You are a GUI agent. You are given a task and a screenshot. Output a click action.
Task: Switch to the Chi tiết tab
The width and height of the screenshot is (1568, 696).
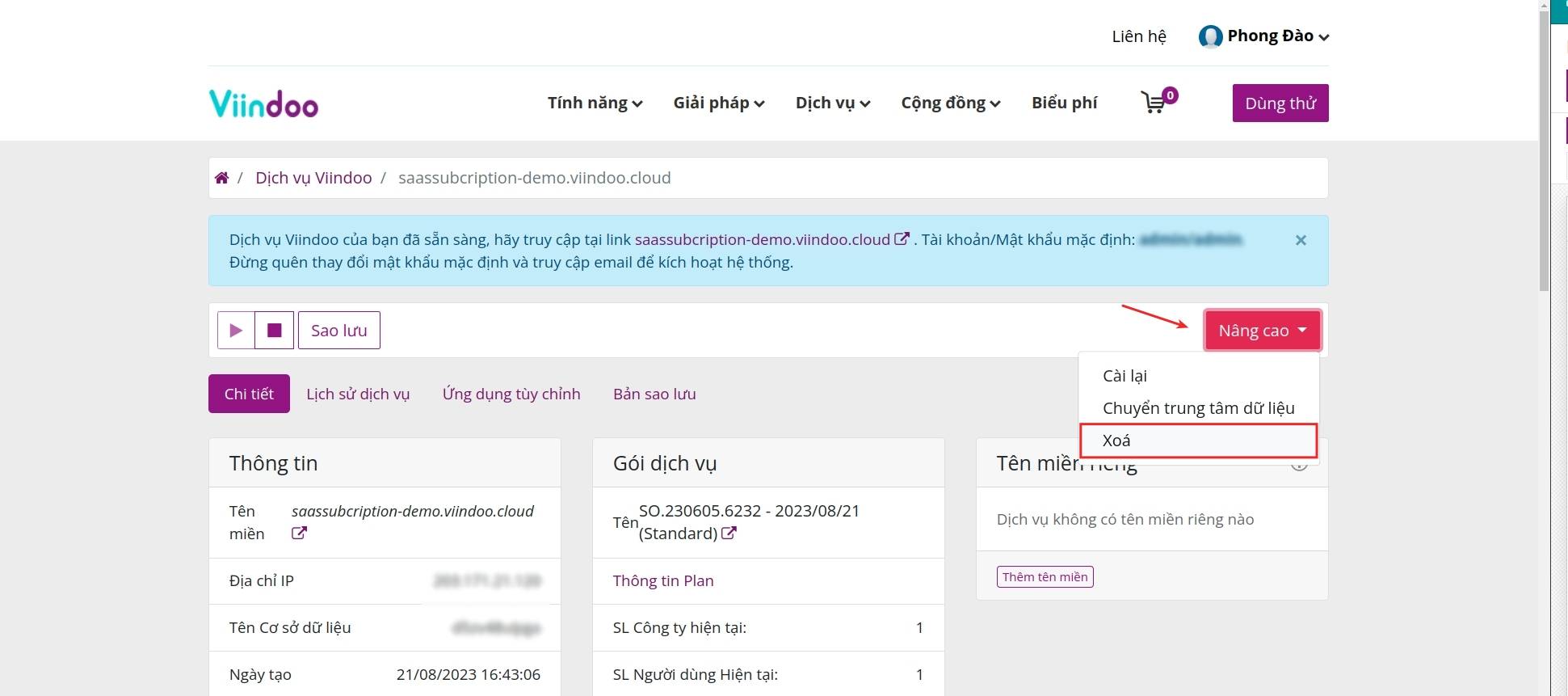pos(249,394)
